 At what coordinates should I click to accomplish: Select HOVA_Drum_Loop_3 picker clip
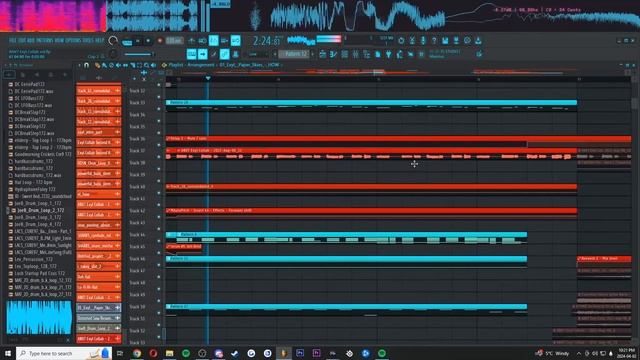click(x=99, y=163)
